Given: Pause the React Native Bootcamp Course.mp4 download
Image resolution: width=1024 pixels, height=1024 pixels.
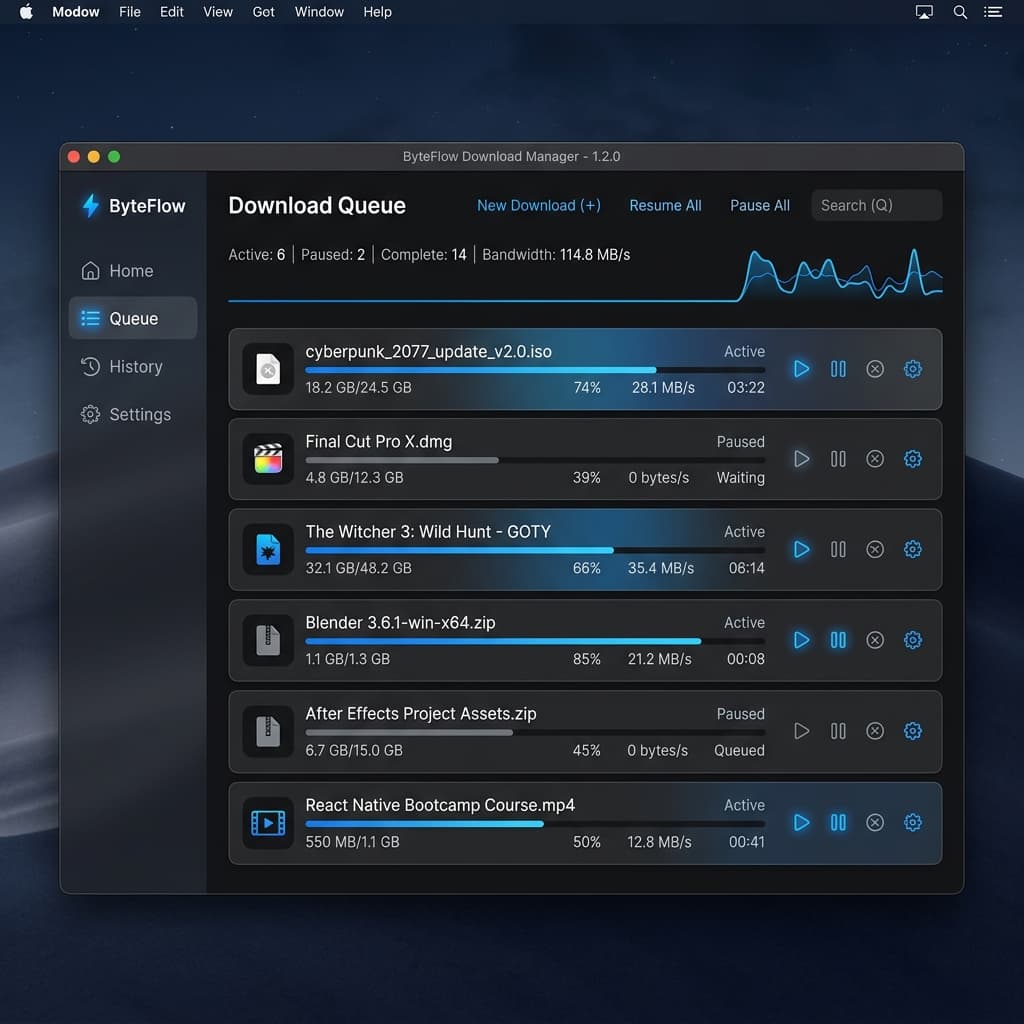Looking at the screenshot, I should click(x=838, y=822).
